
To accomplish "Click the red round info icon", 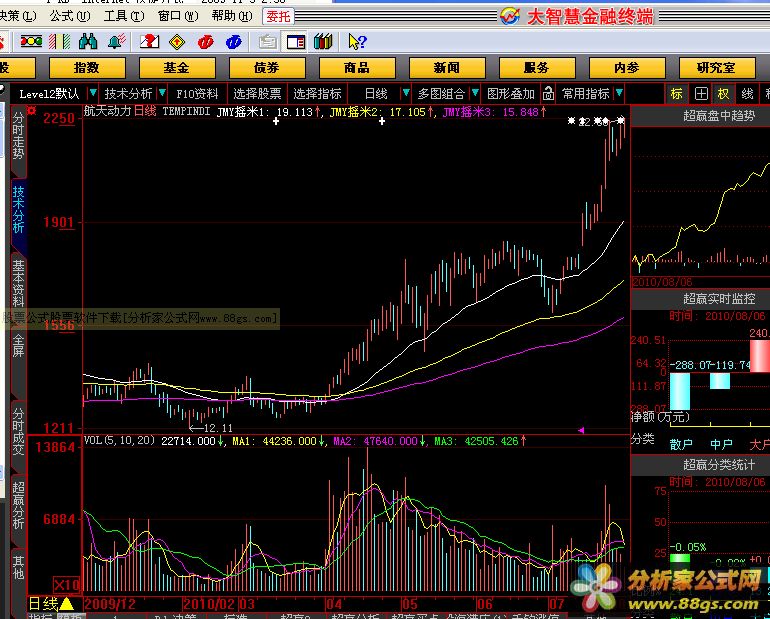I will 205,42.
